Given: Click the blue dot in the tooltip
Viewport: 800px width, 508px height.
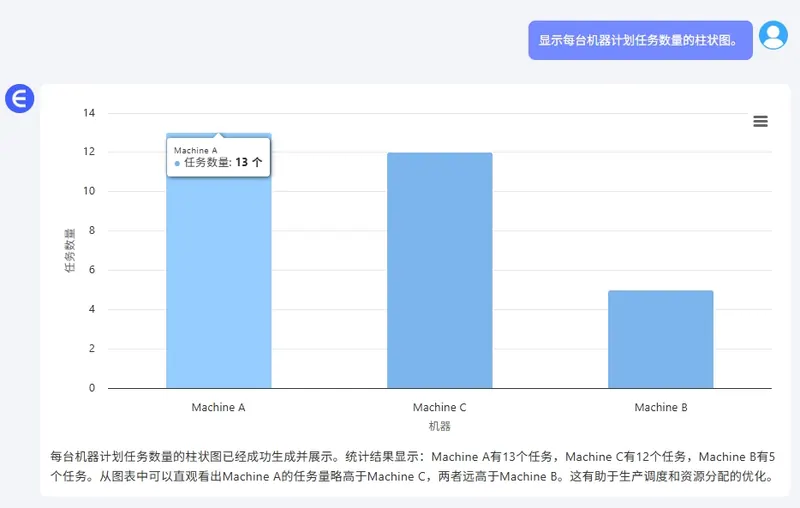Looking at the screenshot, I should tap(177, 163).
